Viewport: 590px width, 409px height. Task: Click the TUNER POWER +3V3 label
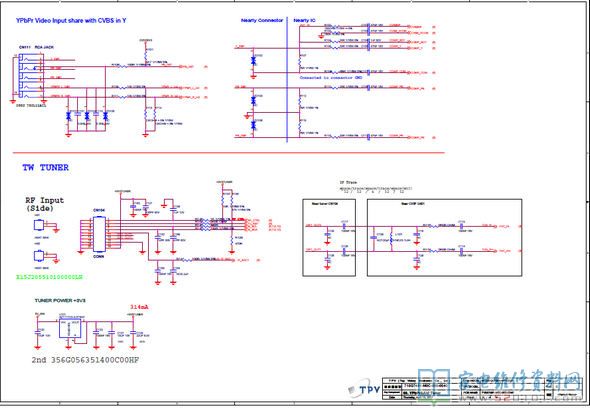[x=60, y=300]
